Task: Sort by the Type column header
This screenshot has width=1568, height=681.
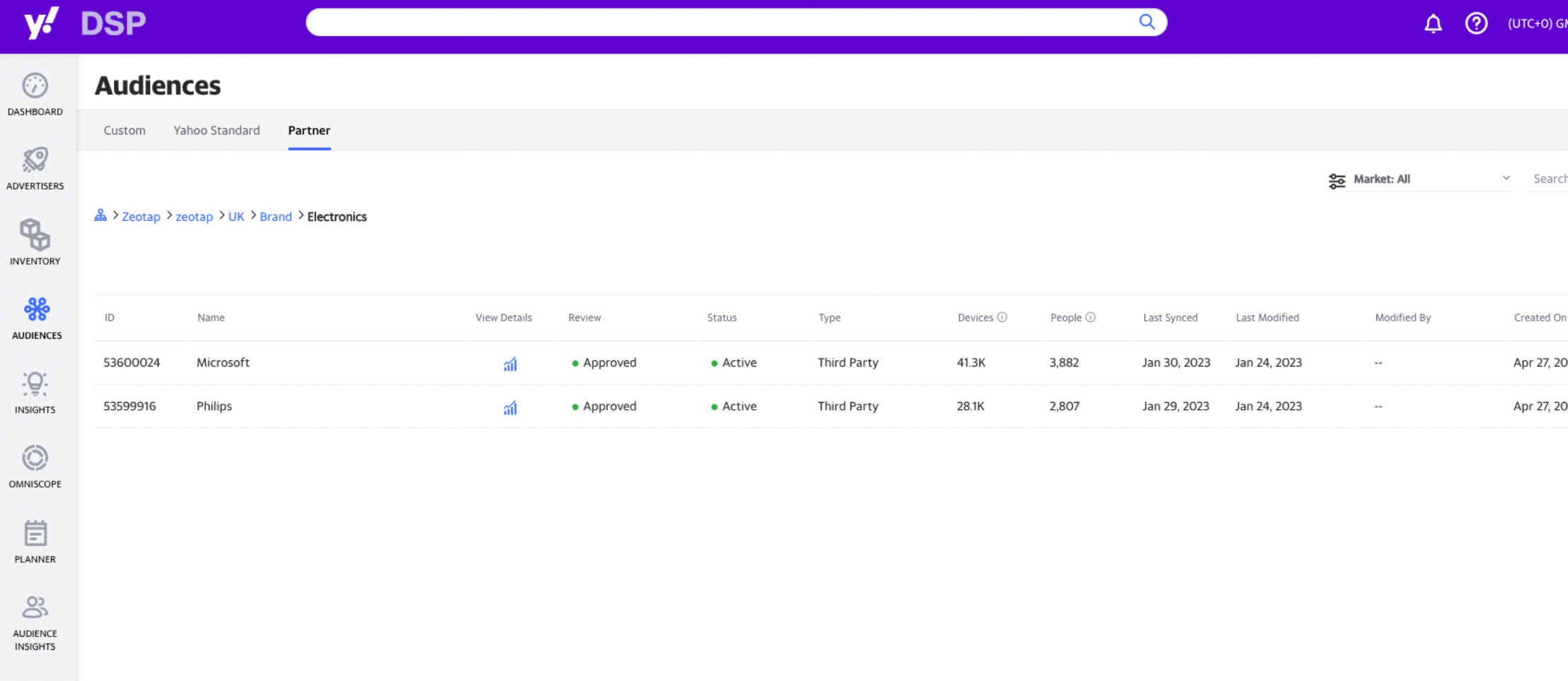Action: (x=829, y=318)
